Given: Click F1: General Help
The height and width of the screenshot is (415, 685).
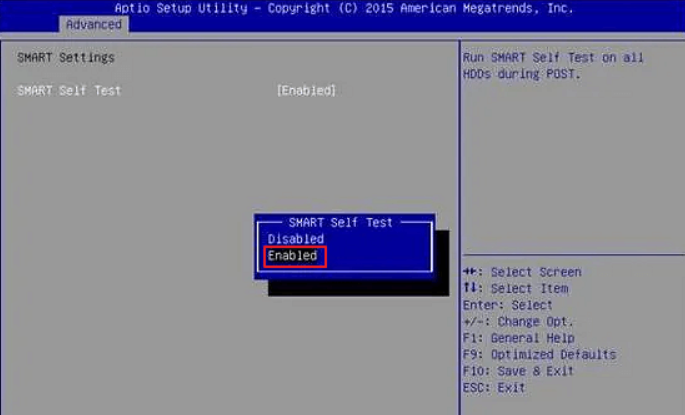Looking at the screenshot, I should coord(519,338).
